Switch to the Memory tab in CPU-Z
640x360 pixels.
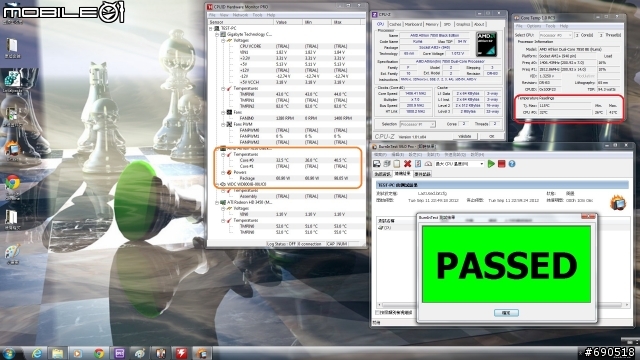coord(432,24)
